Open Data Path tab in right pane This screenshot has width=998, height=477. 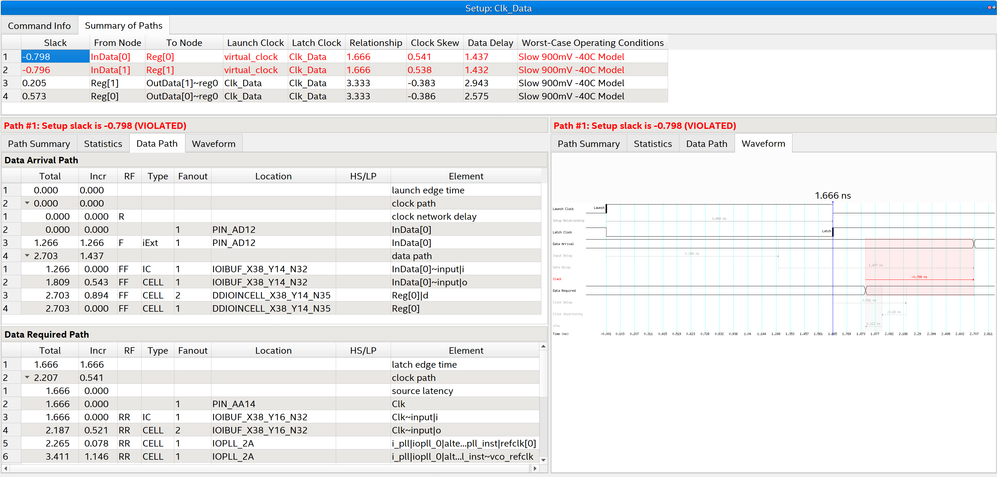706,144
